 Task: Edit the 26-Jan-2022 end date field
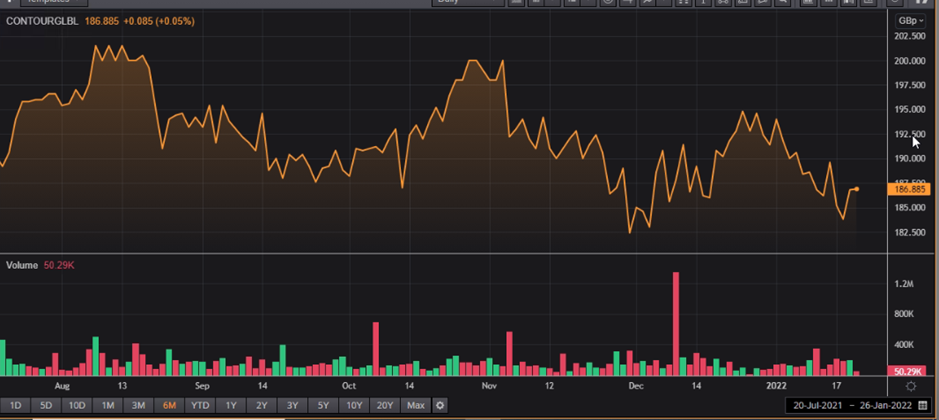coord(886,406)
